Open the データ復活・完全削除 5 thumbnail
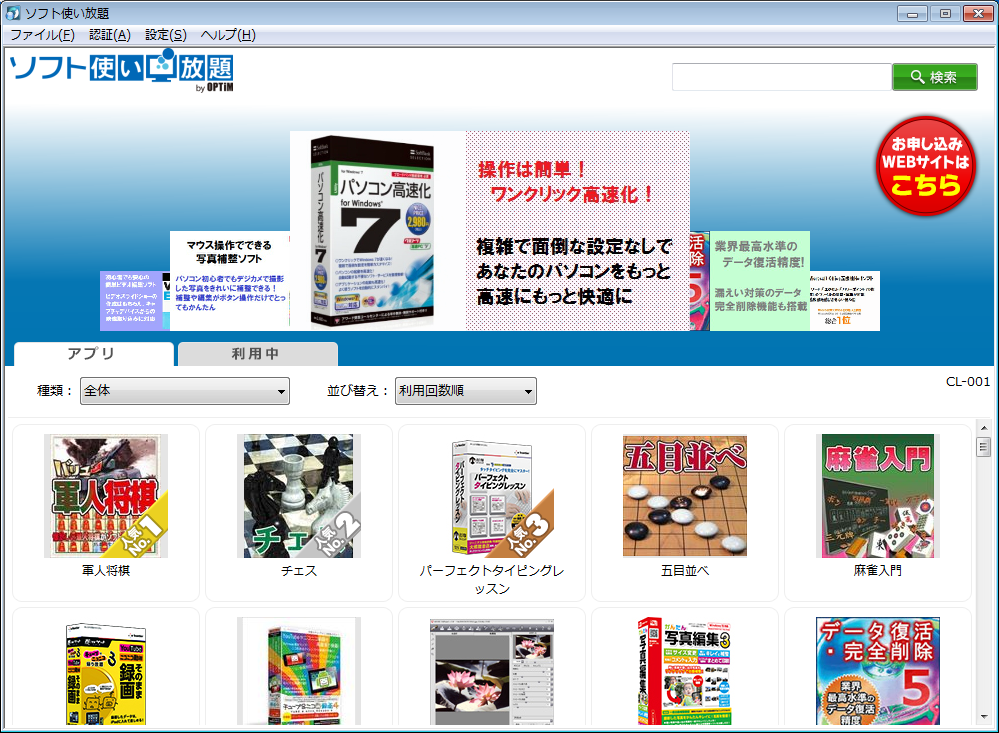This screenshot has width=999, height=733. 878,671
